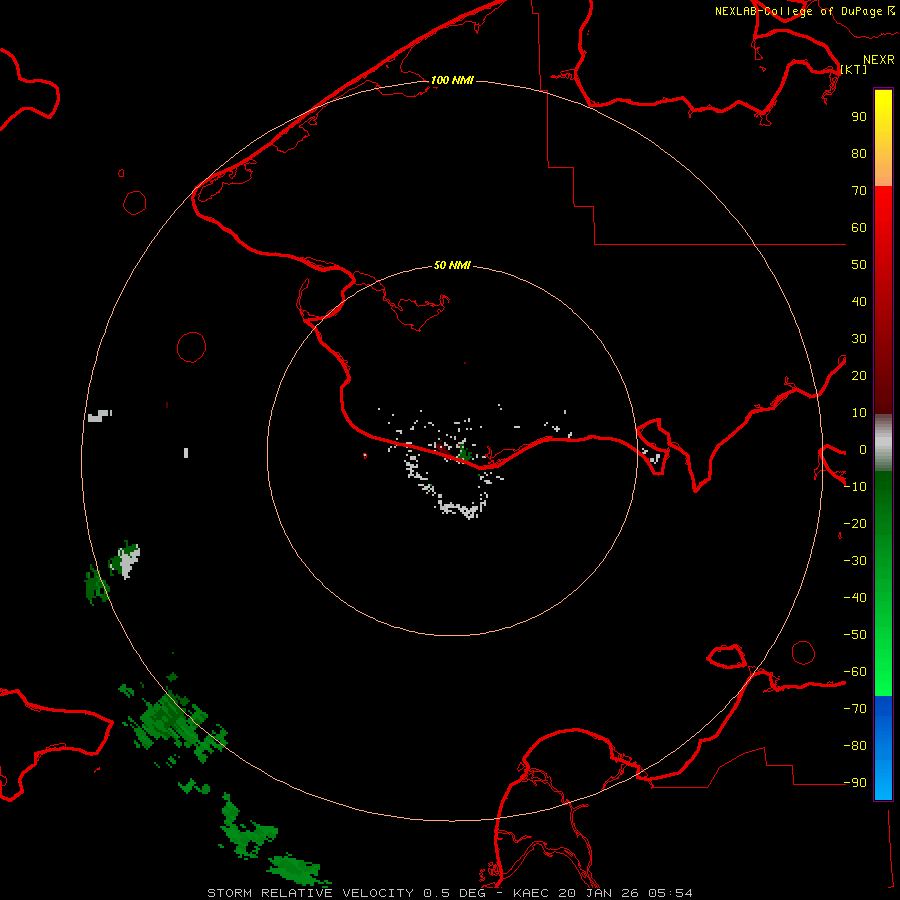Click the -10 value on velocity scale
The image size is (900, 900).
(x=855, y=487)
